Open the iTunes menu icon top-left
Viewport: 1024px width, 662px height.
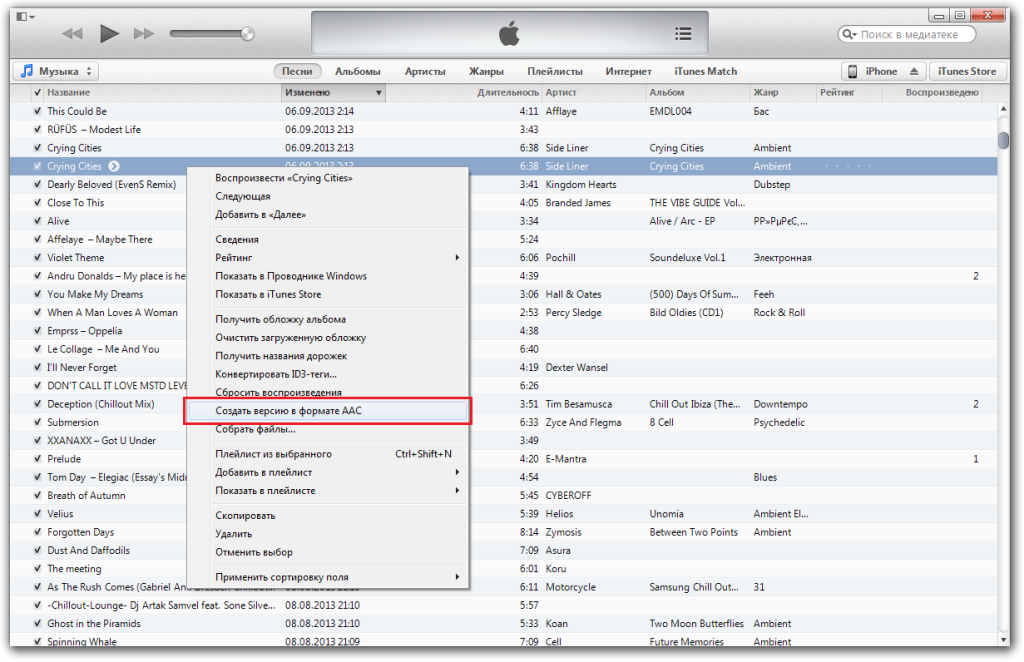22,16
